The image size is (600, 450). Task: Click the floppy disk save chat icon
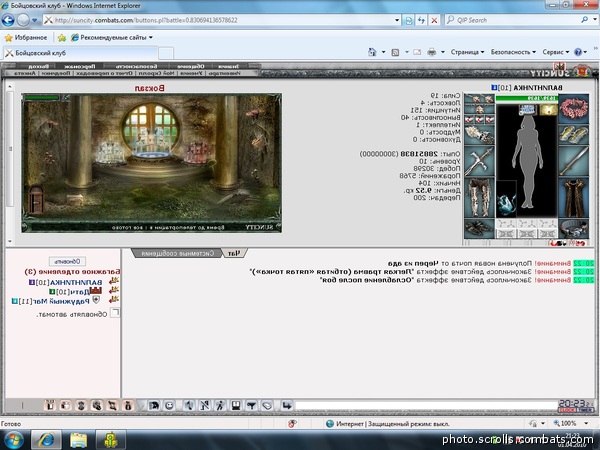point(236,405)
